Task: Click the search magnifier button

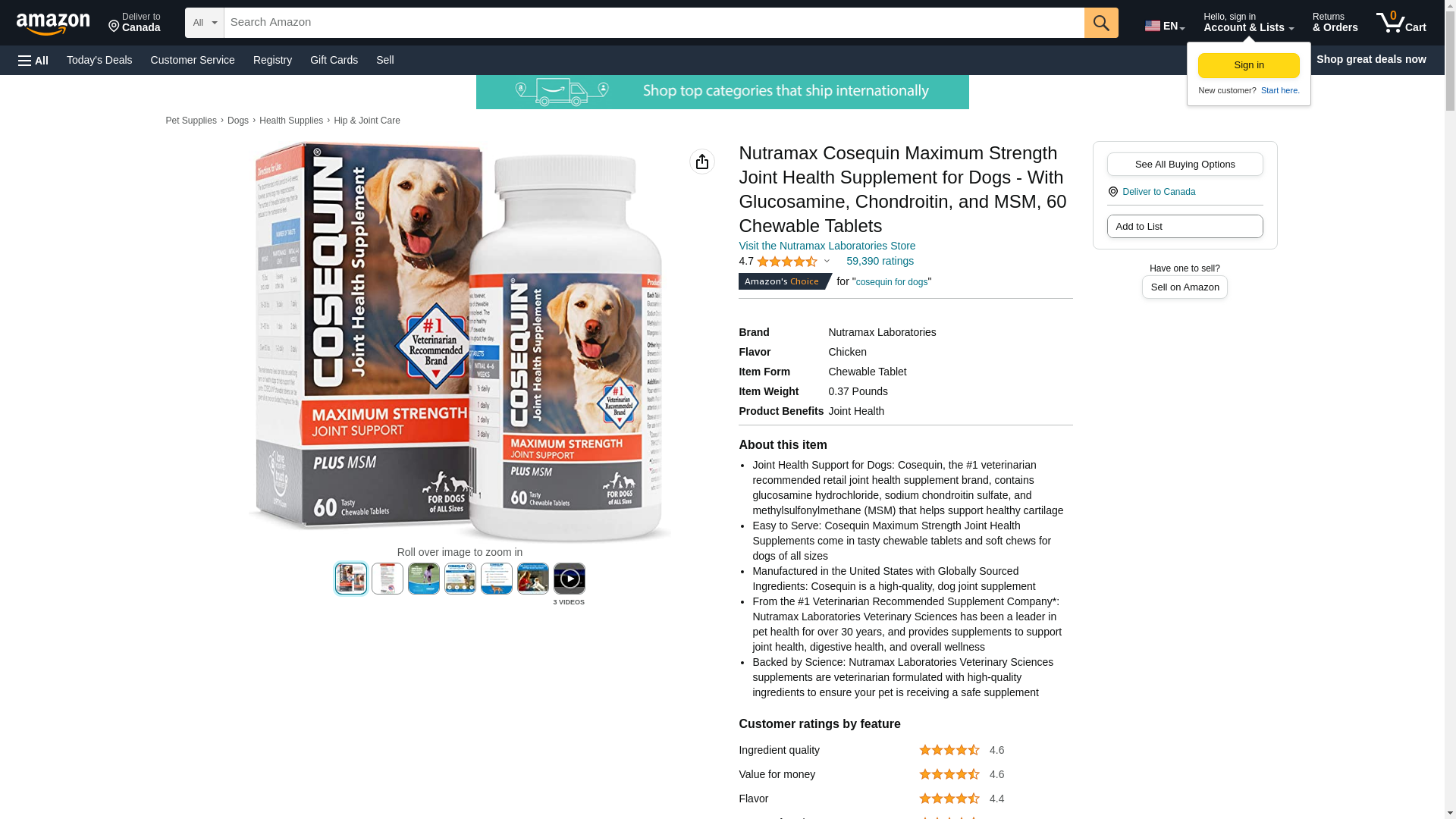Action: tap(1101, 23)
